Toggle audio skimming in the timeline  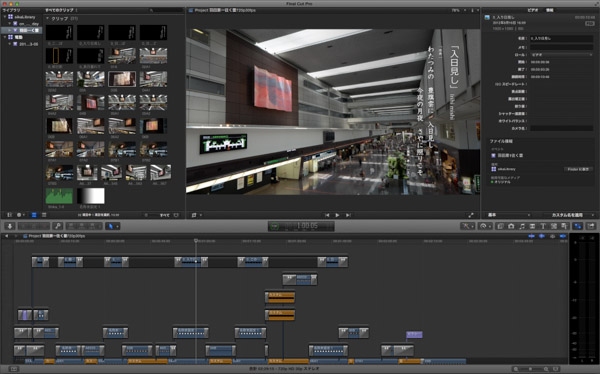tap(542, 236)
